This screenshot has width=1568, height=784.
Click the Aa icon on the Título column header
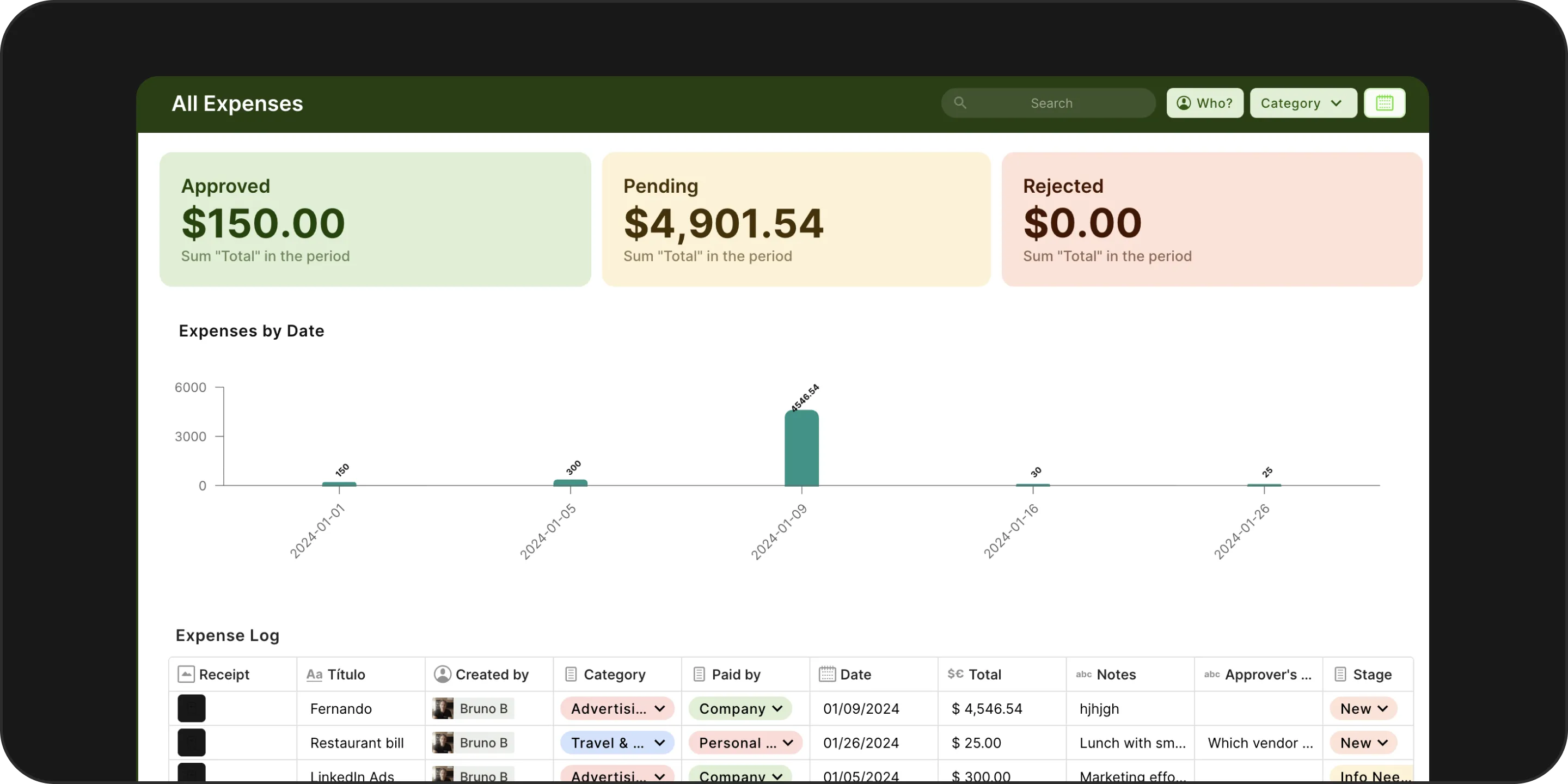point(315,675)
